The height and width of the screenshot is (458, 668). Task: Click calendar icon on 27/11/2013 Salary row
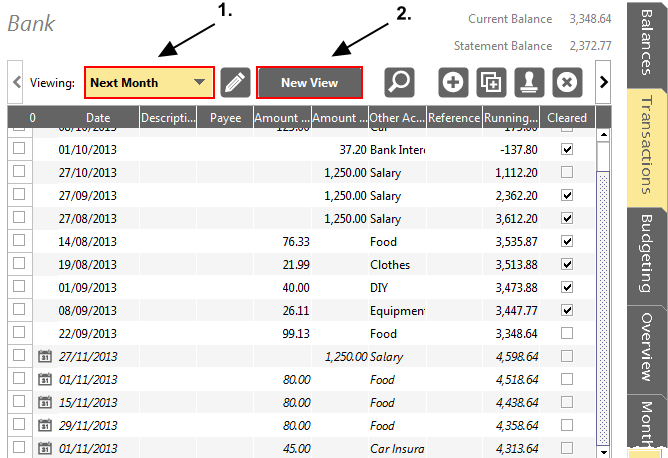pos(45,356)
